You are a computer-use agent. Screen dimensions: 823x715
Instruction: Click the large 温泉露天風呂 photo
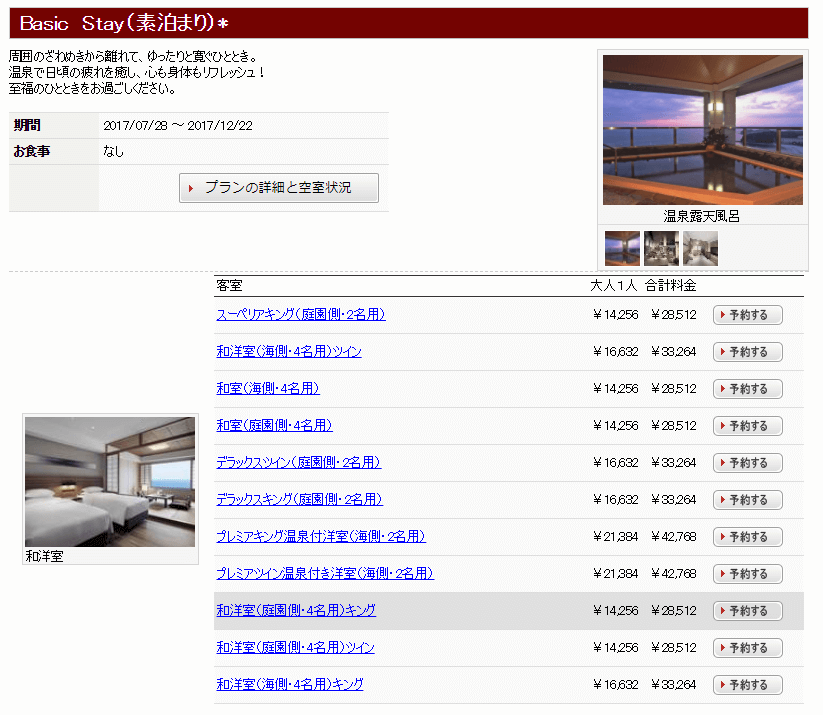click(x=702, y=130)
